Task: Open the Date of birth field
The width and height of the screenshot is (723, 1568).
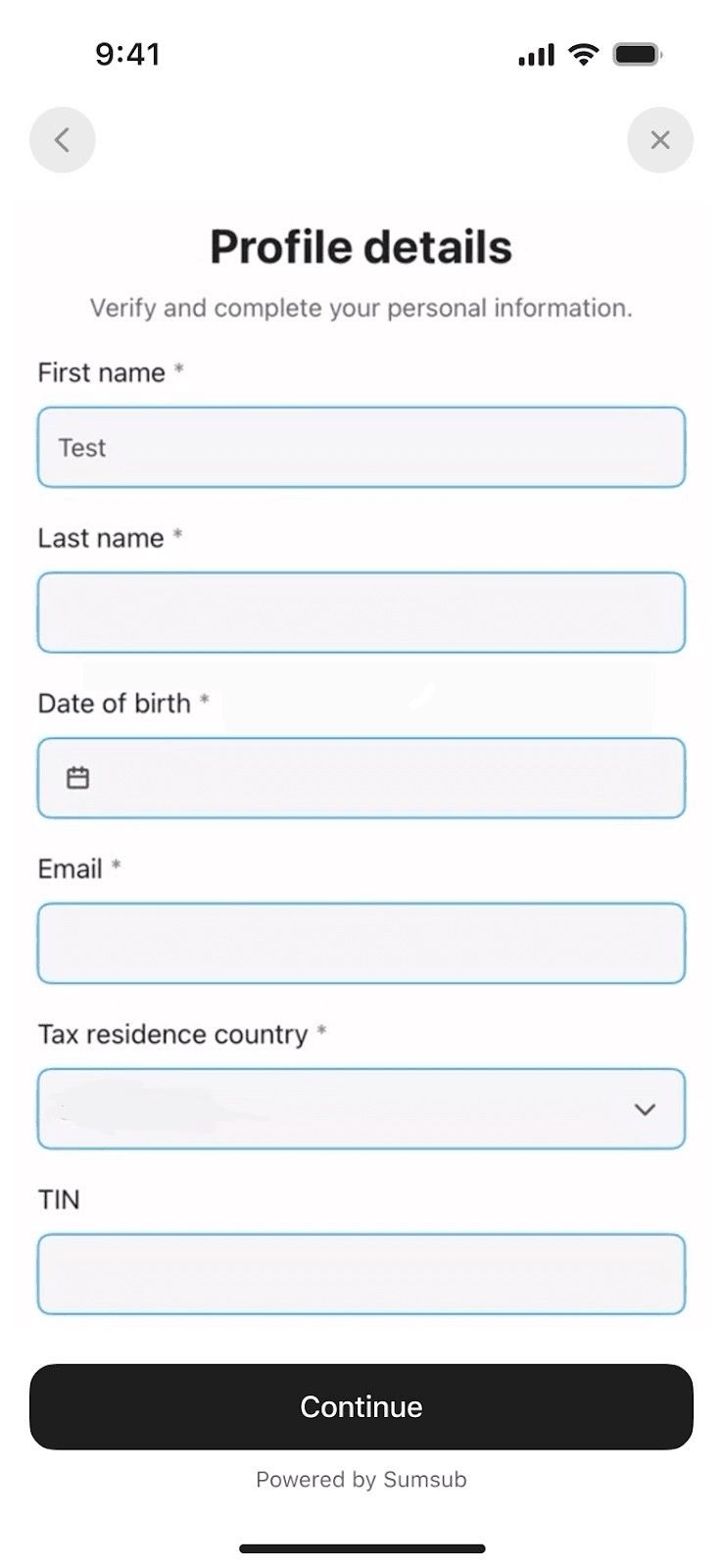Action: pyautogui.click(x=382, y=778)
